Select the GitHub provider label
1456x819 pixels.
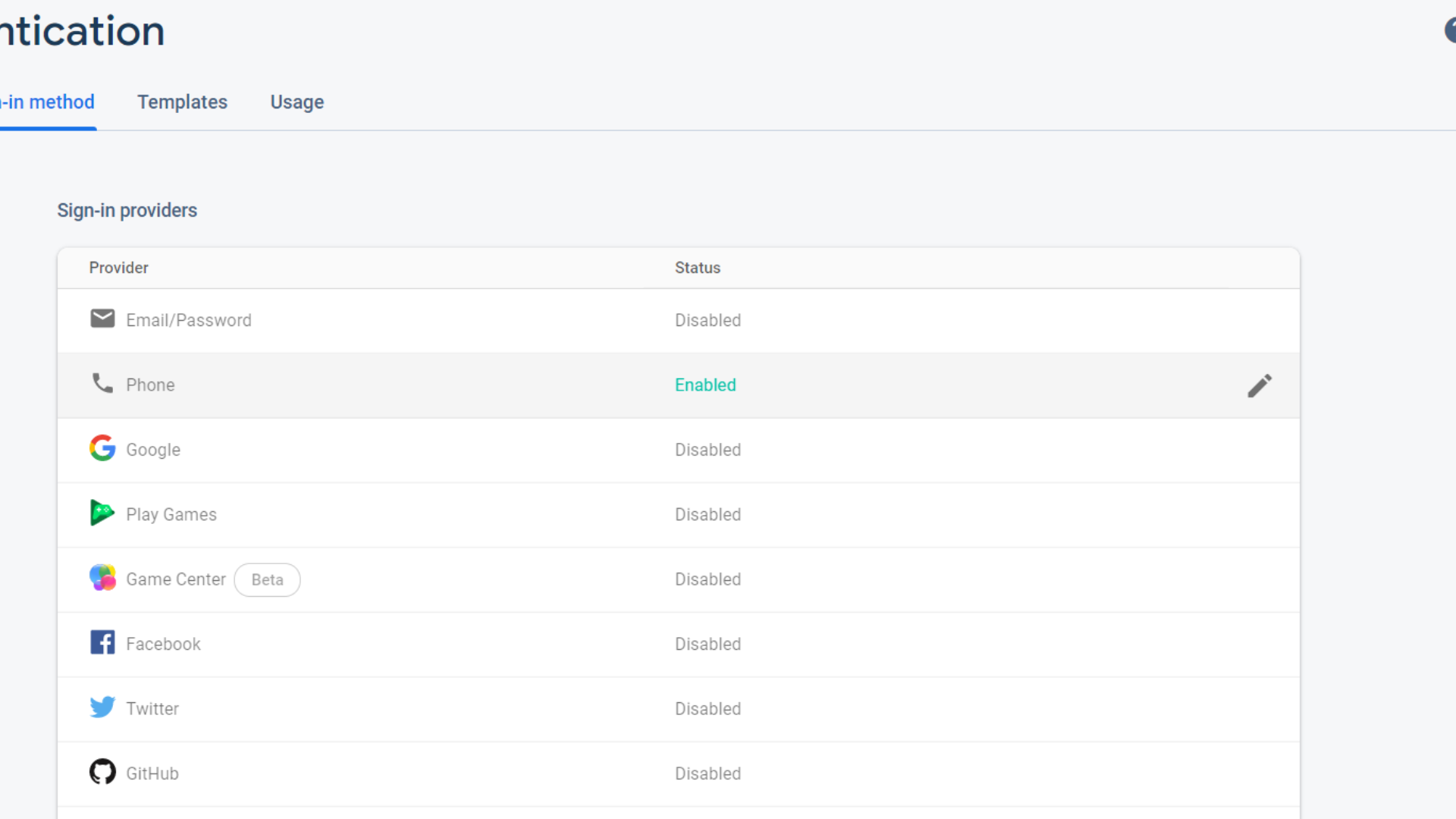coord(152,773)
